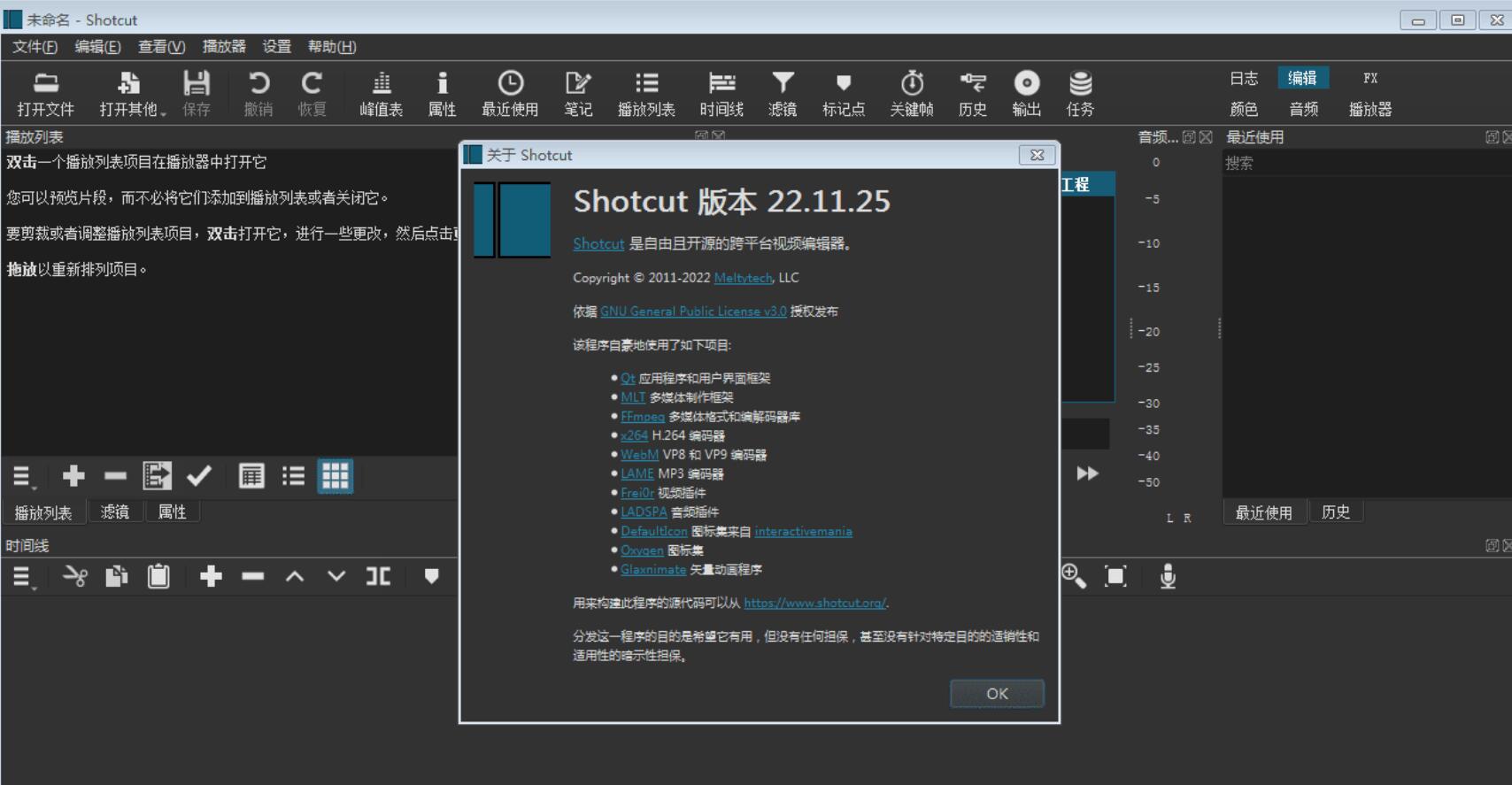This screenshot has height=785, width=1512.
Task: Toggle the Keyframes (关键帧) toolbar panel
Action: click(x=912, y=93)
